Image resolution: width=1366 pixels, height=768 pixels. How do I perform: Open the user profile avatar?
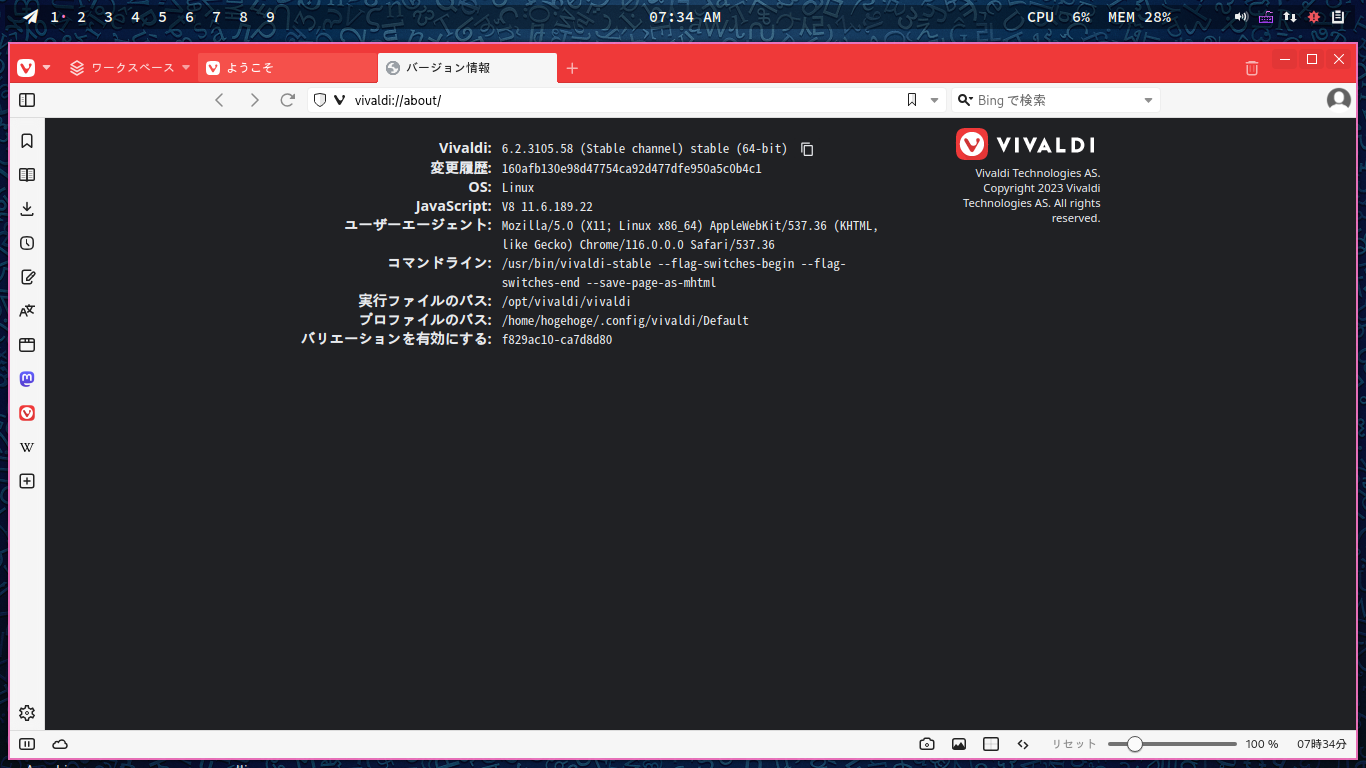tap(1338, 100)
